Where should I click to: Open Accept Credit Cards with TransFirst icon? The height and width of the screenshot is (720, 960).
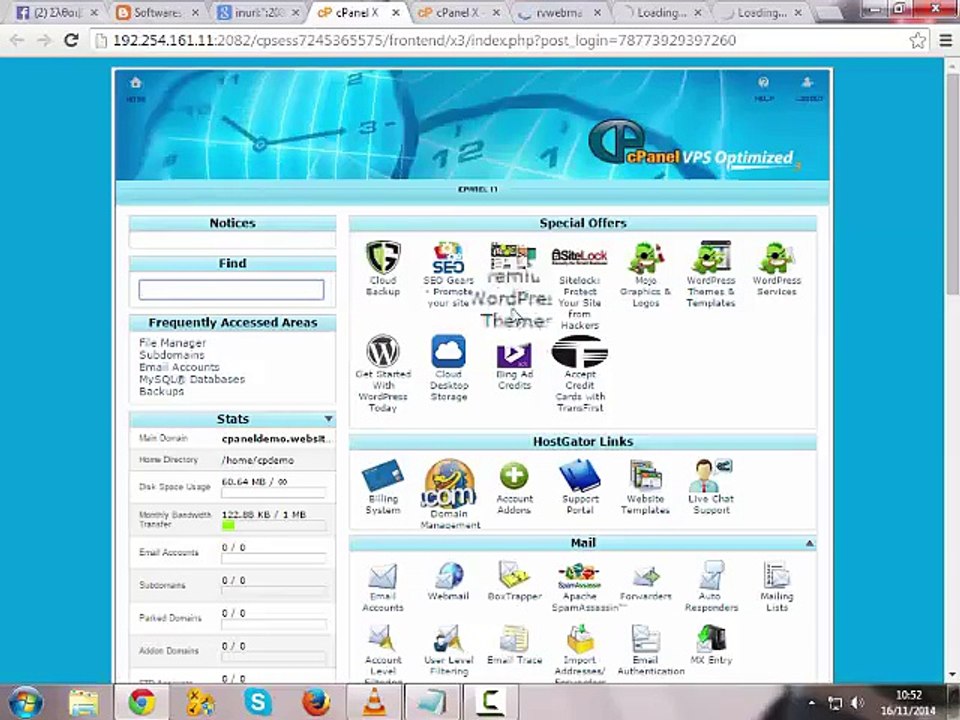(579, 351)
